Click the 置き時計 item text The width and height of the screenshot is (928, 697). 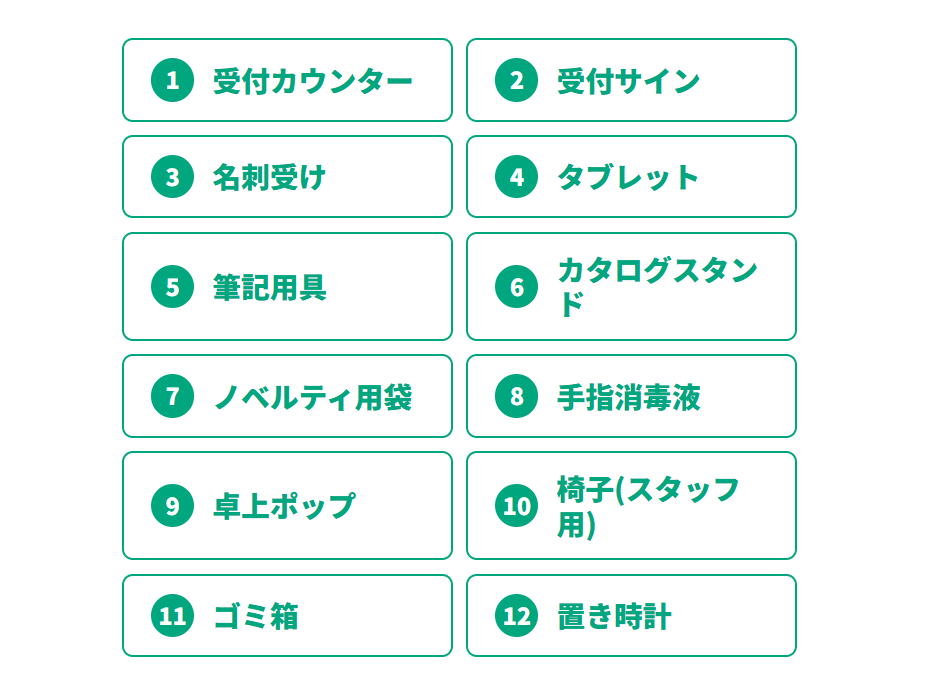pyautogui.click(x=613, y=616)
